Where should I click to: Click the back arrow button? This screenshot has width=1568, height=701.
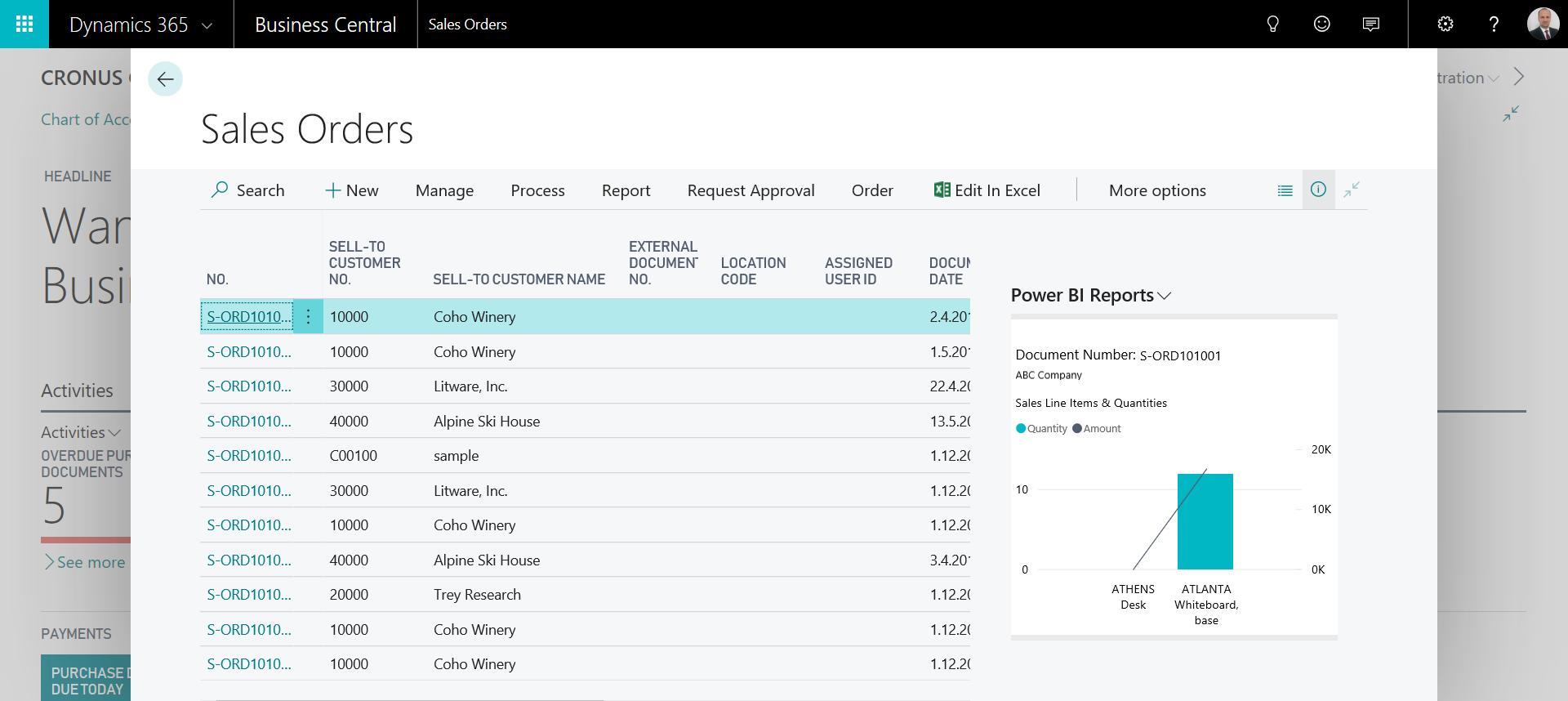pyautogui.click(x=165, y=79)
